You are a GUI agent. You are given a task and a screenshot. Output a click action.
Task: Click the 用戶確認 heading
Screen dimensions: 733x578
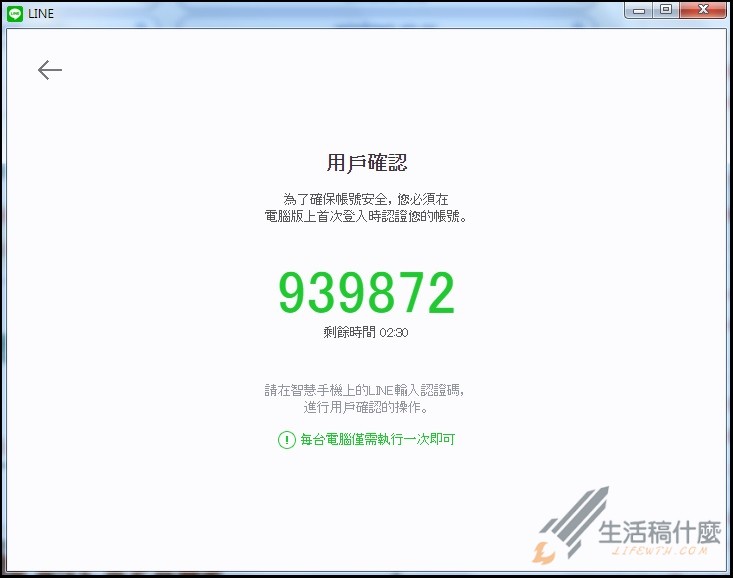[366, 163]
